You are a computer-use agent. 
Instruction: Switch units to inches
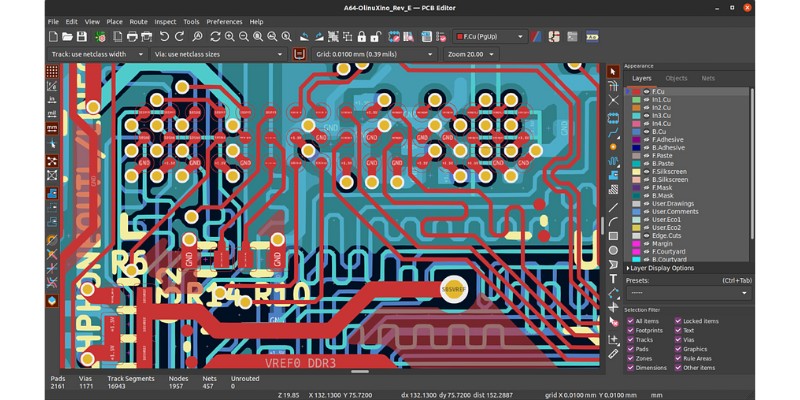point(52,100)
